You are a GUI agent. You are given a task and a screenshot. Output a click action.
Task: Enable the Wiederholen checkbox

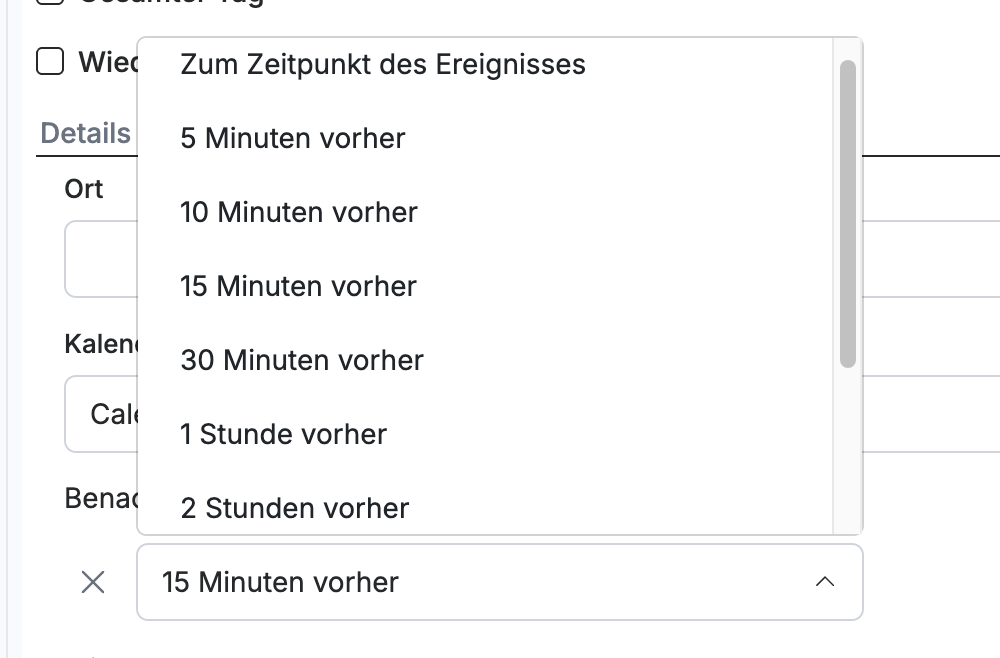(x=50, y=62)
